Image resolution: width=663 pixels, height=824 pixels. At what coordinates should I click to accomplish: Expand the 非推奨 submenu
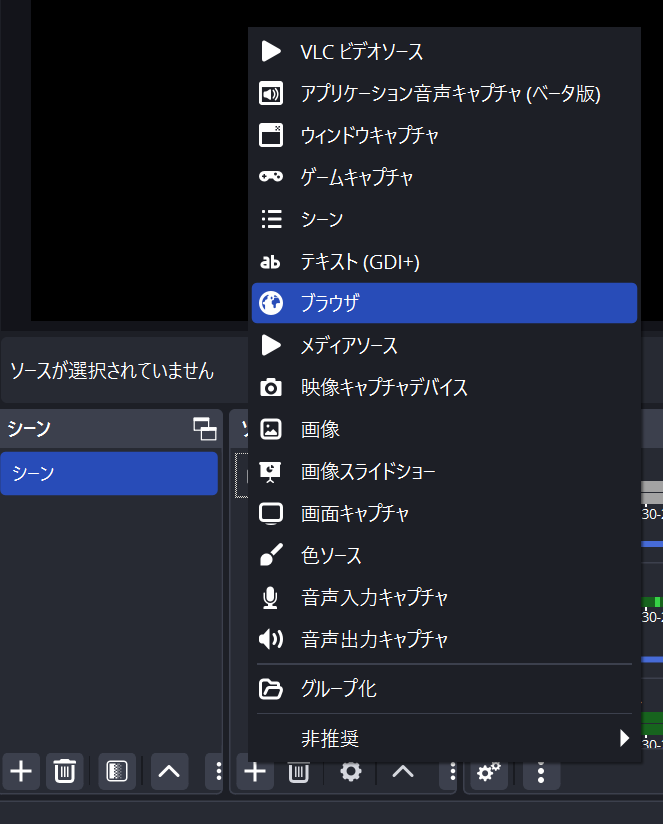[x=444, y=738]
